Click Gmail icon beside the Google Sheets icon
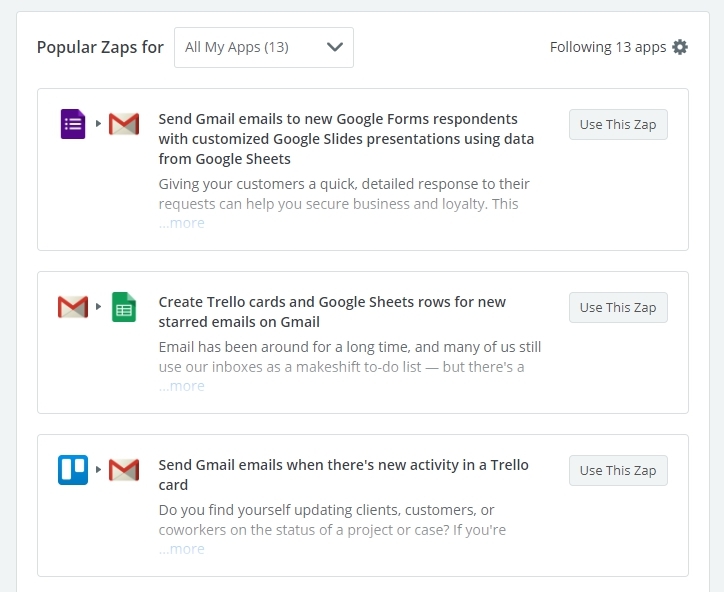 pos(73,307)
